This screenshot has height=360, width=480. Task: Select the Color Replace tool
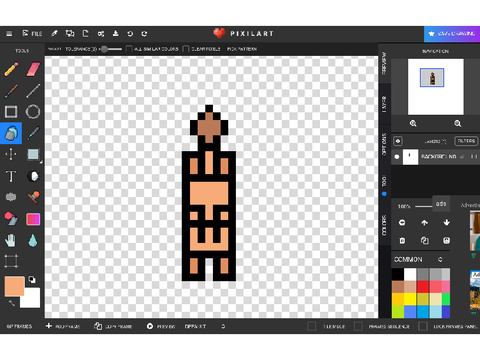tap(11, 219)
